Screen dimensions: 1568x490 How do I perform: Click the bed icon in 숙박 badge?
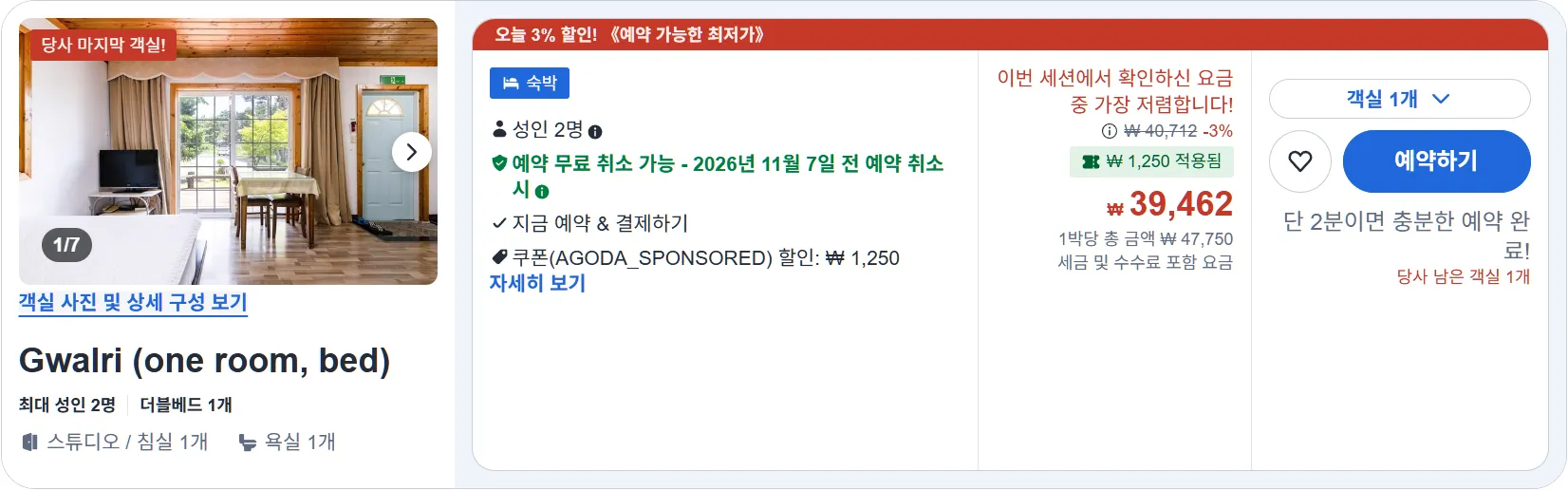(511, 84)
